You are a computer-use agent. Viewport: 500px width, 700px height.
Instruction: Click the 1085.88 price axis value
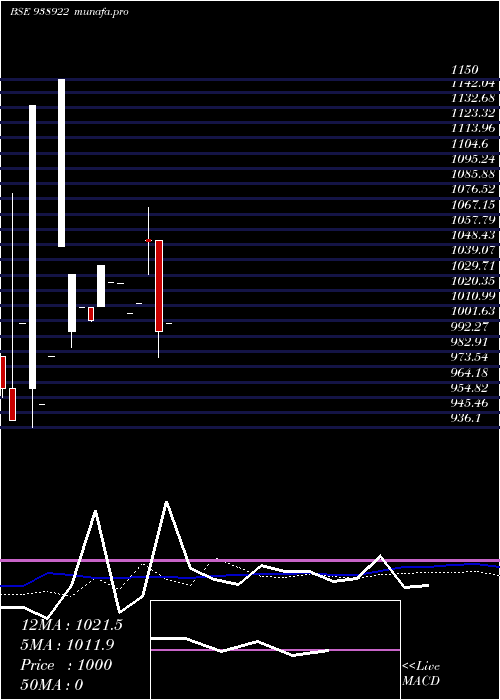(472, 174)
